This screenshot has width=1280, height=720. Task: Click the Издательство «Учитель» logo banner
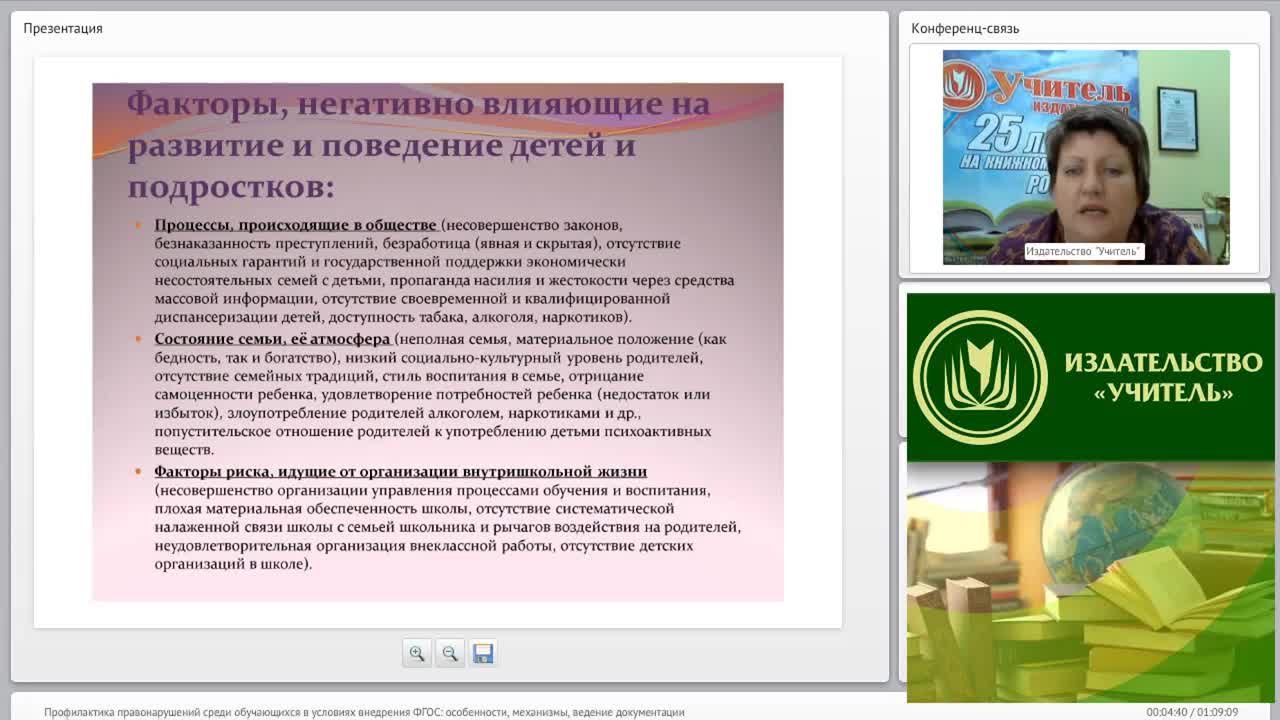(1091, 377)
